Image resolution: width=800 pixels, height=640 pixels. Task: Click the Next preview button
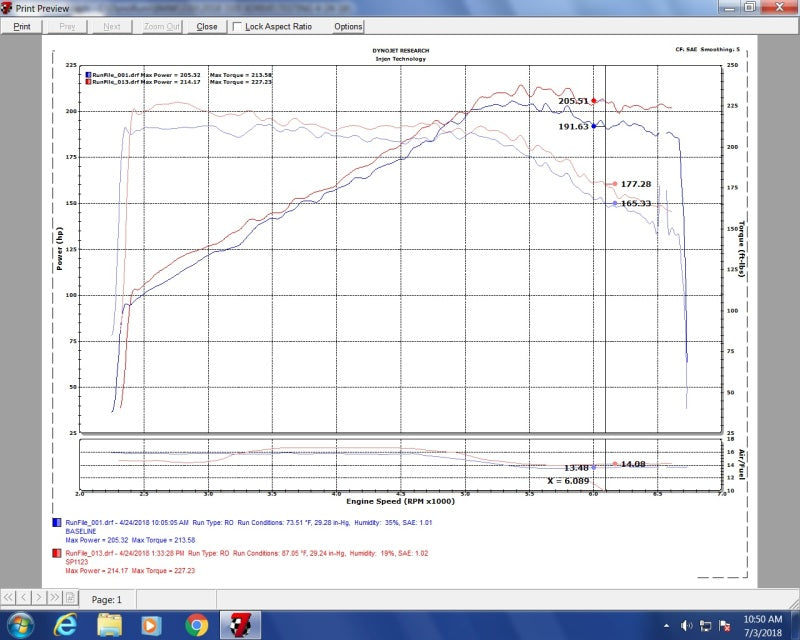pos(110,27)
